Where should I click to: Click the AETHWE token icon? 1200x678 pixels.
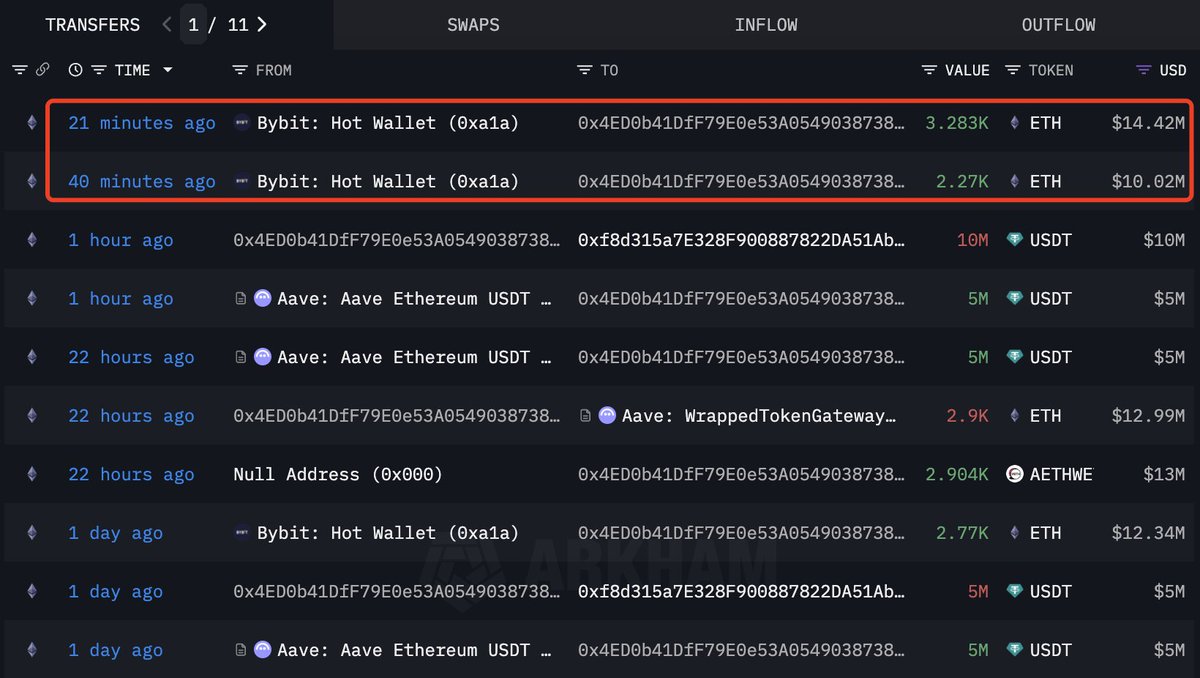[x=1015, y=474]
